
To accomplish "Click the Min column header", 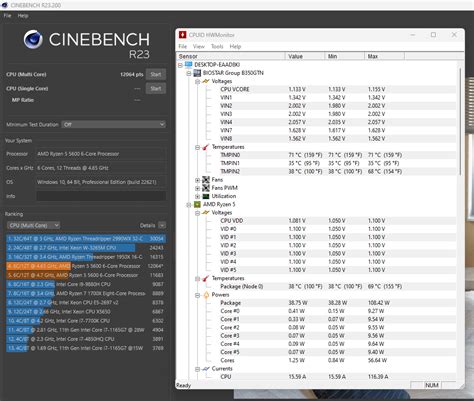I will tap(345, 56).
